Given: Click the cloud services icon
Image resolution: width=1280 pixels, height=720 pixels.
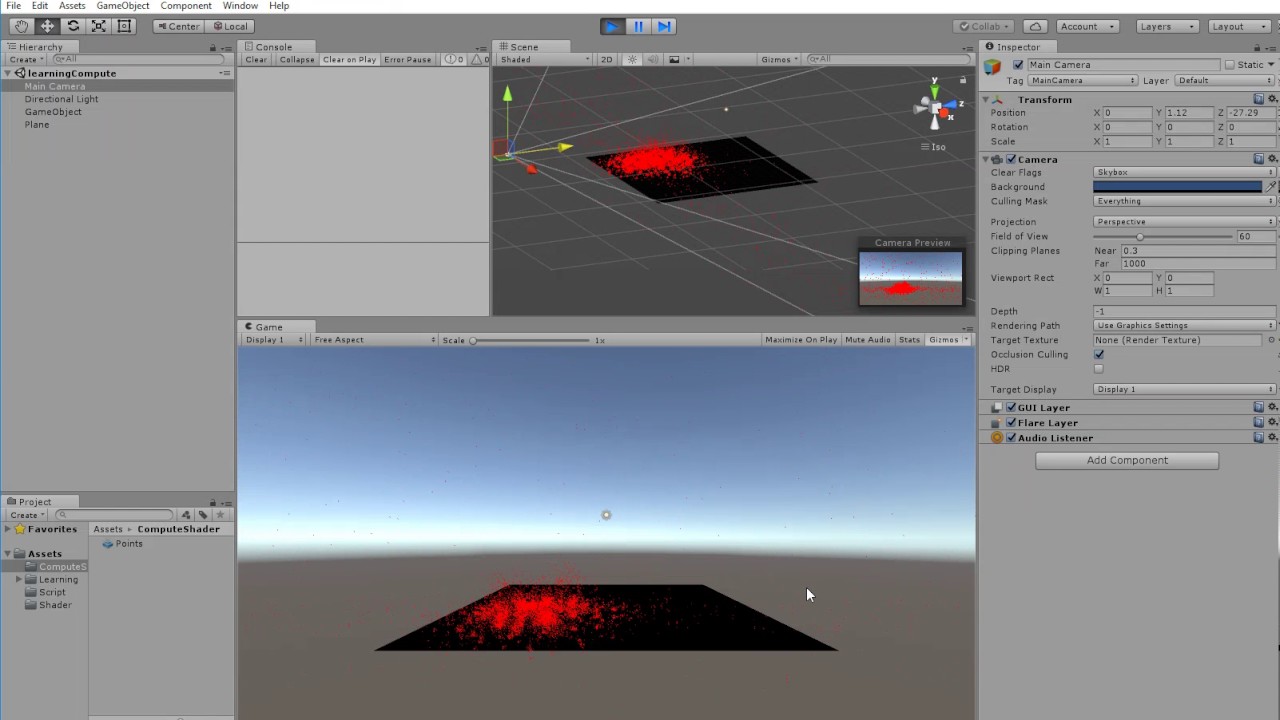Looking at the screenshot, I should point(1035,26).
